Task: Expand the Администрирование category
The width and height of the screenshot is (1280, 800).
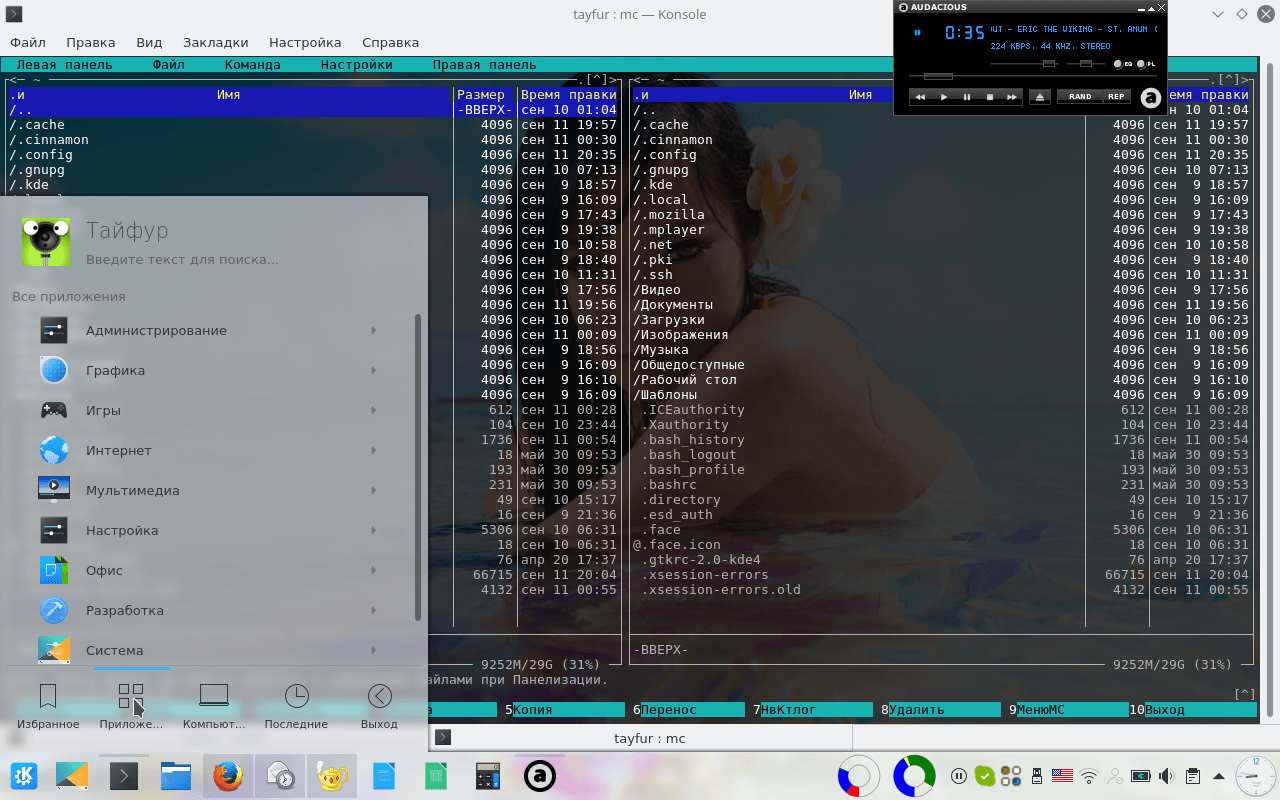Action: pyautogui.click(x=156, y=330)
